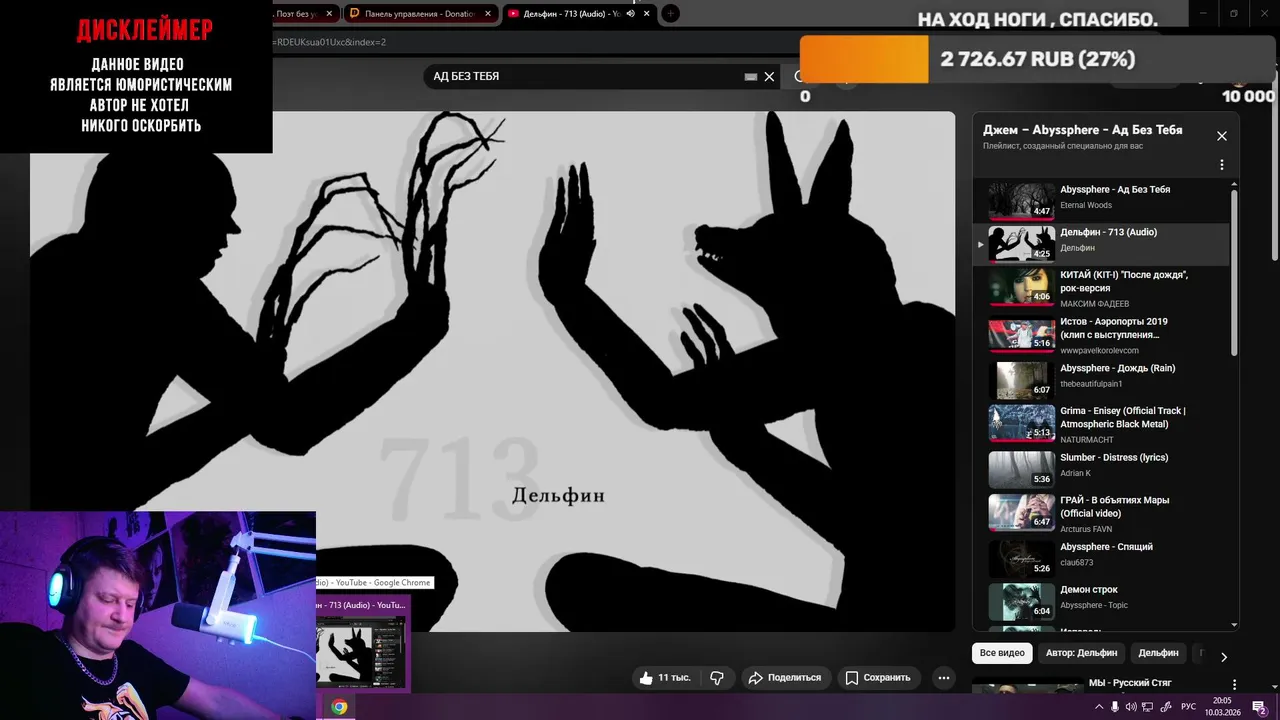The image size is (1280, 720).
Task: Open МЫ - Русский Стяг recommended video
Action: [x=1130, y=684]
